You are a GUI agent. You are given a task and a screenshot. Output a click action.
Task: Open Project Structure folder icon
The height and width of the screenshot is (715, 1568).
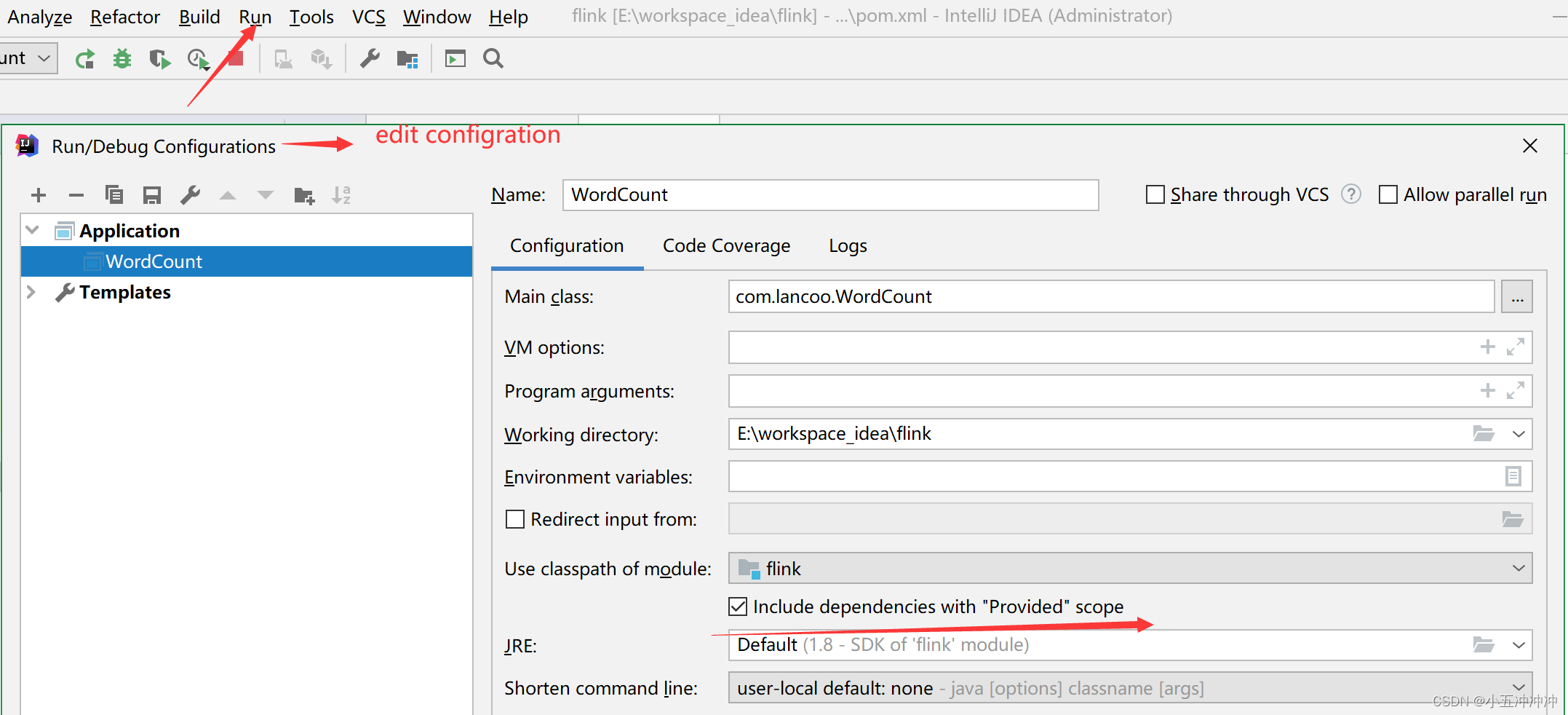tap(407, 59)
